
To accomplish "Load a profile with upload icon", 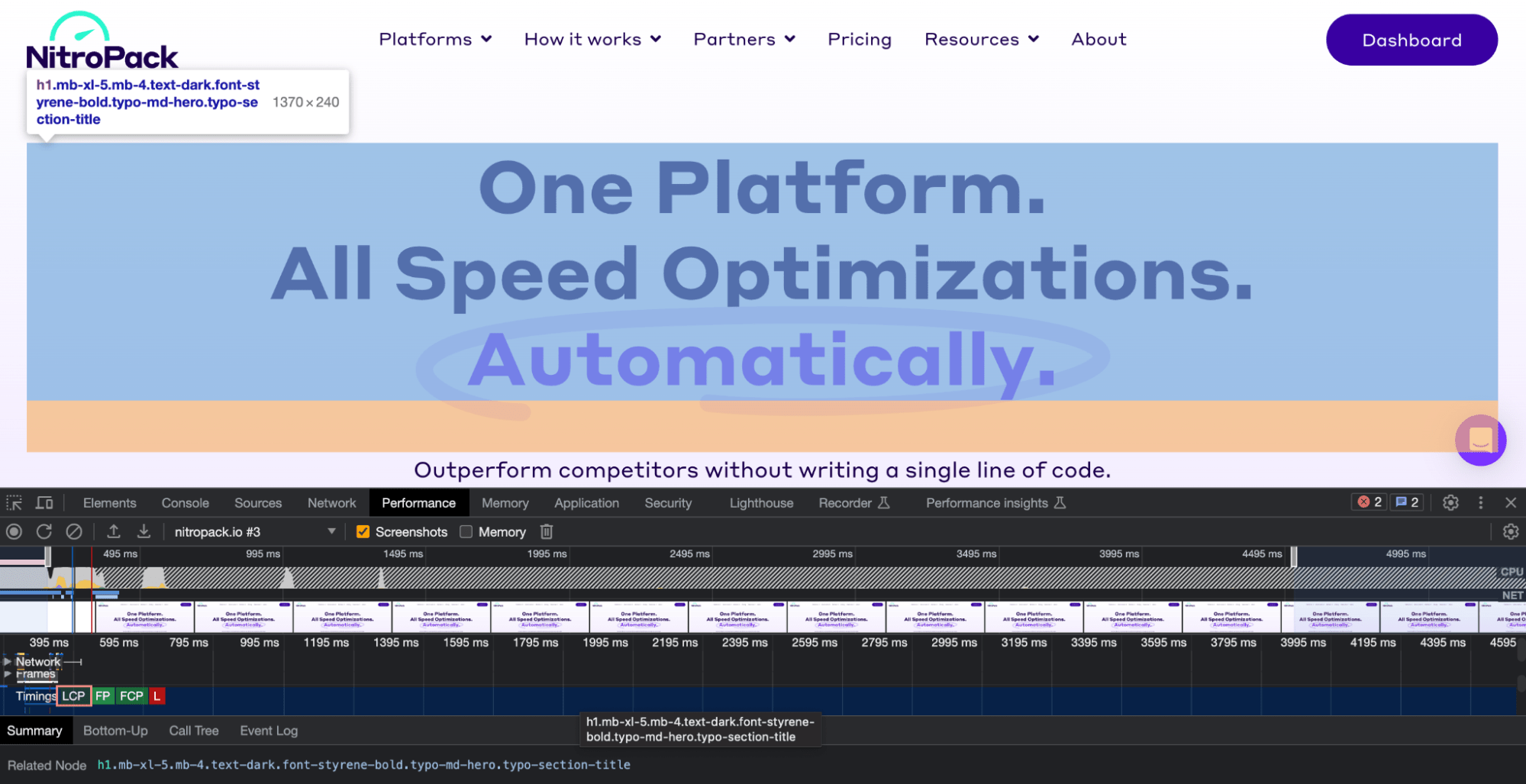I will pyautogui.click(x=114, y=531).
